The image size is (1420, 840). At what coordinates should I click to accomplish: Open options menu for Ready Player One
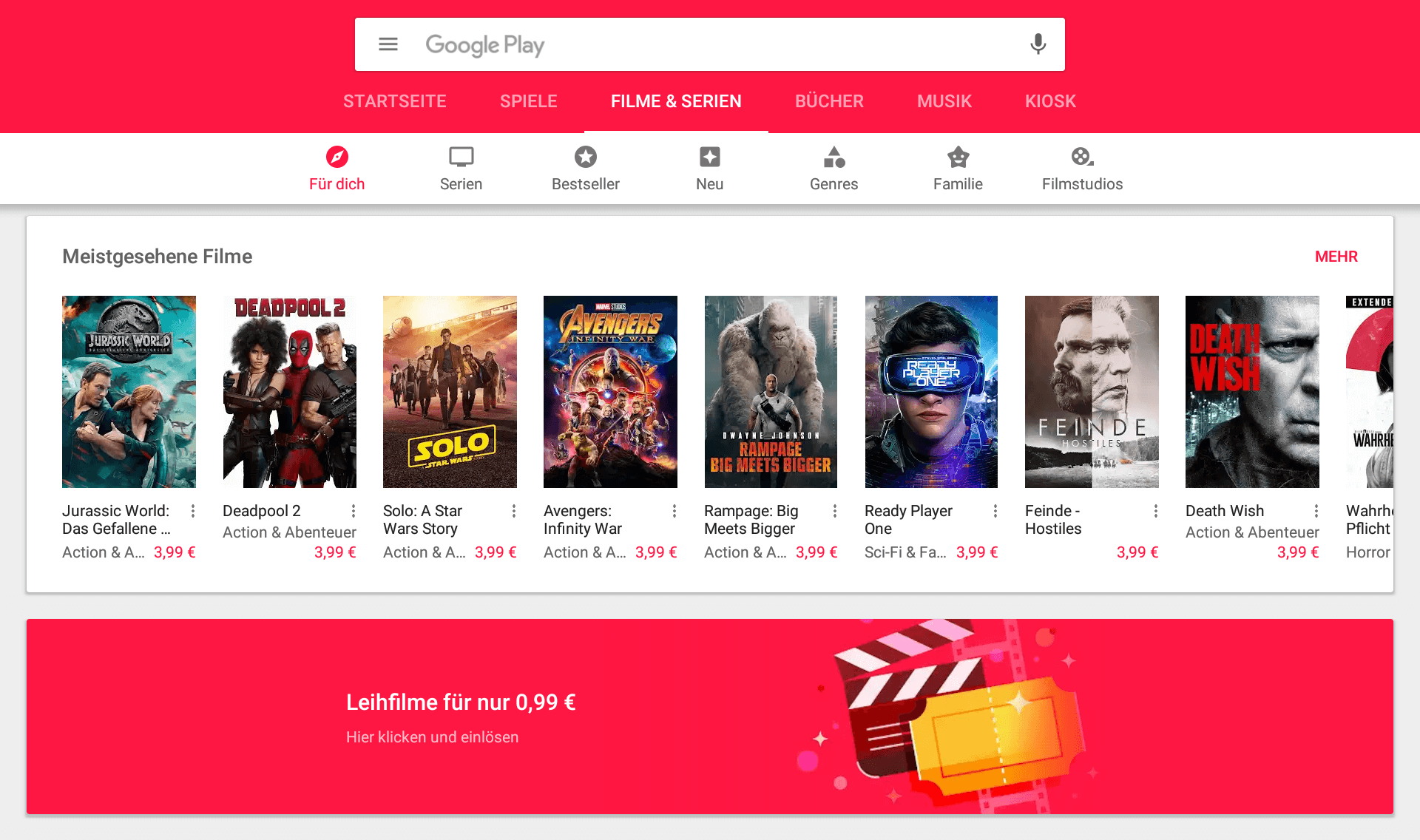pyautogui.click(x=995, y=511)
